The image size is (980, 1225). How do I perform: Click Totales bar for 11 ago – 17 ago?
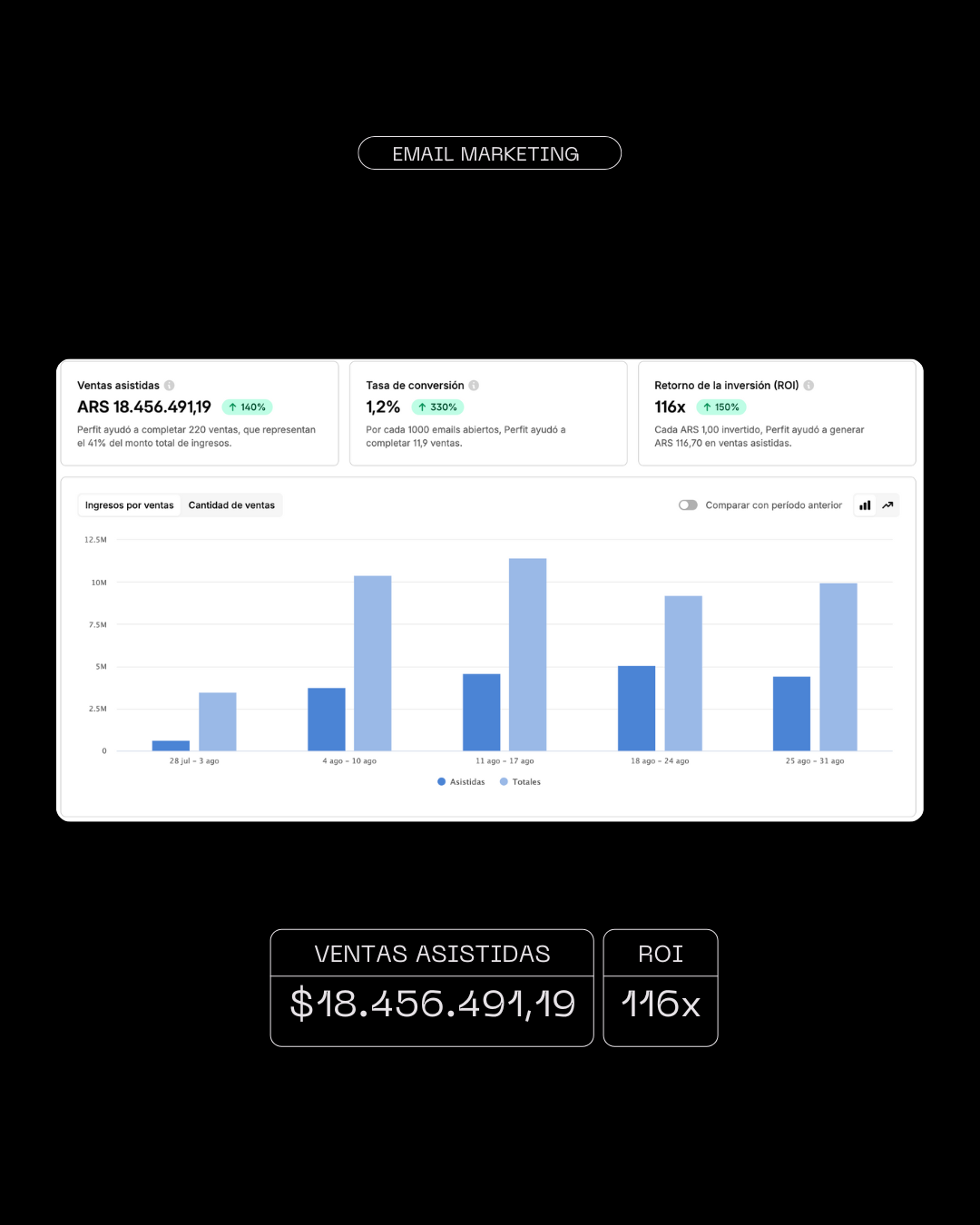[x=527, y=654]
